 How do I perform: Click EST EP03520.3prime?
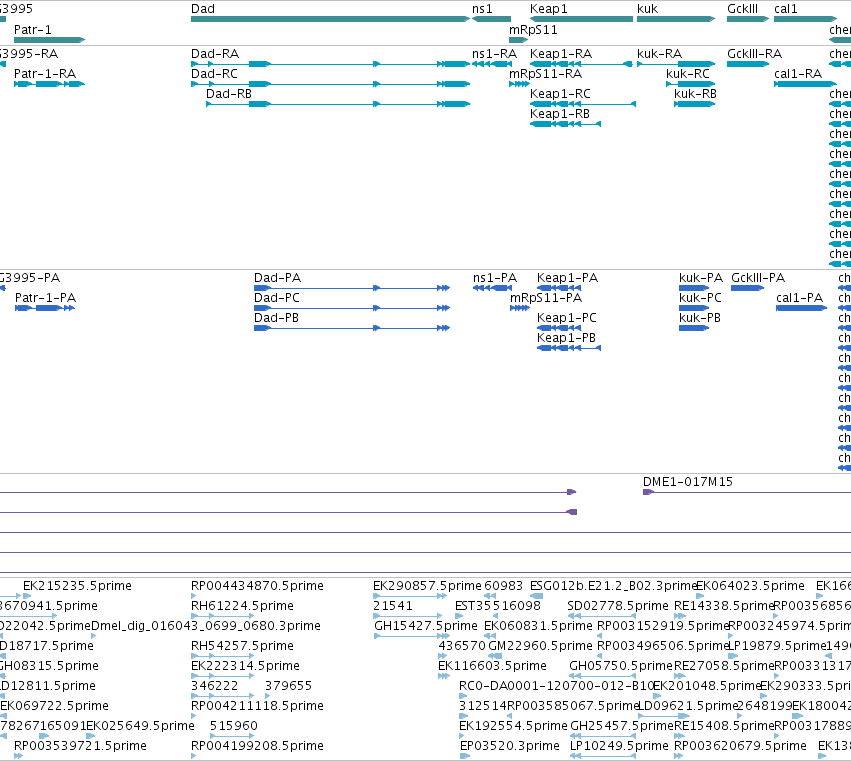point(510,747)
